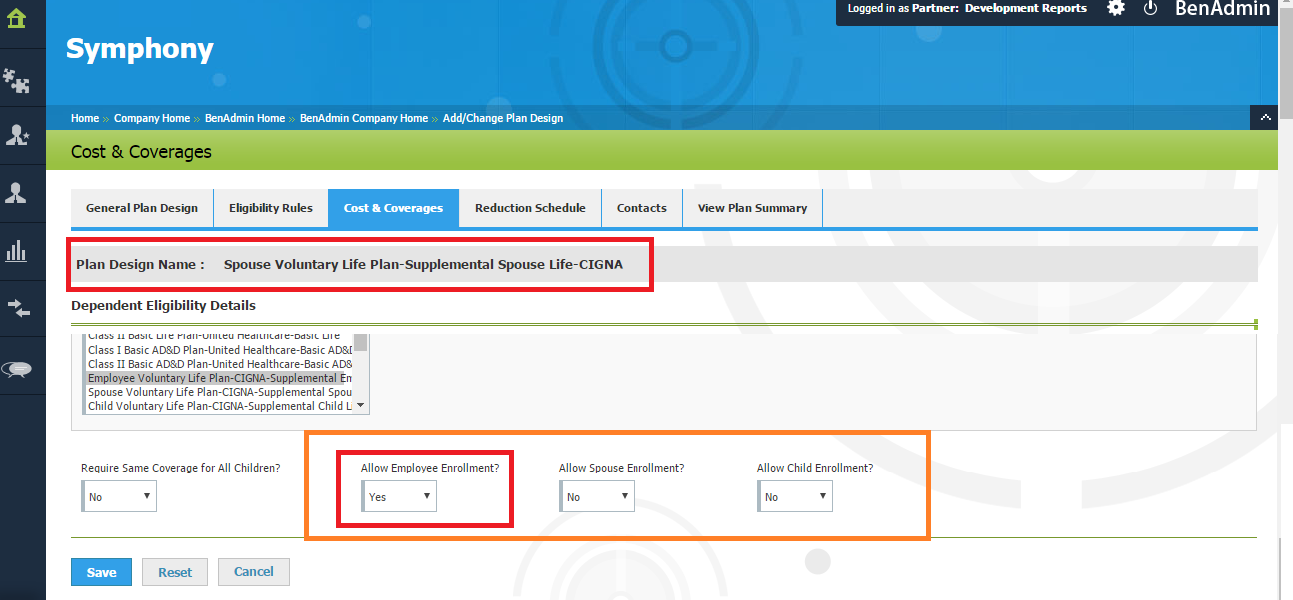Go to the View Plan Summary tab
Screen dimensions: 1293x600
tap(752, 208)
